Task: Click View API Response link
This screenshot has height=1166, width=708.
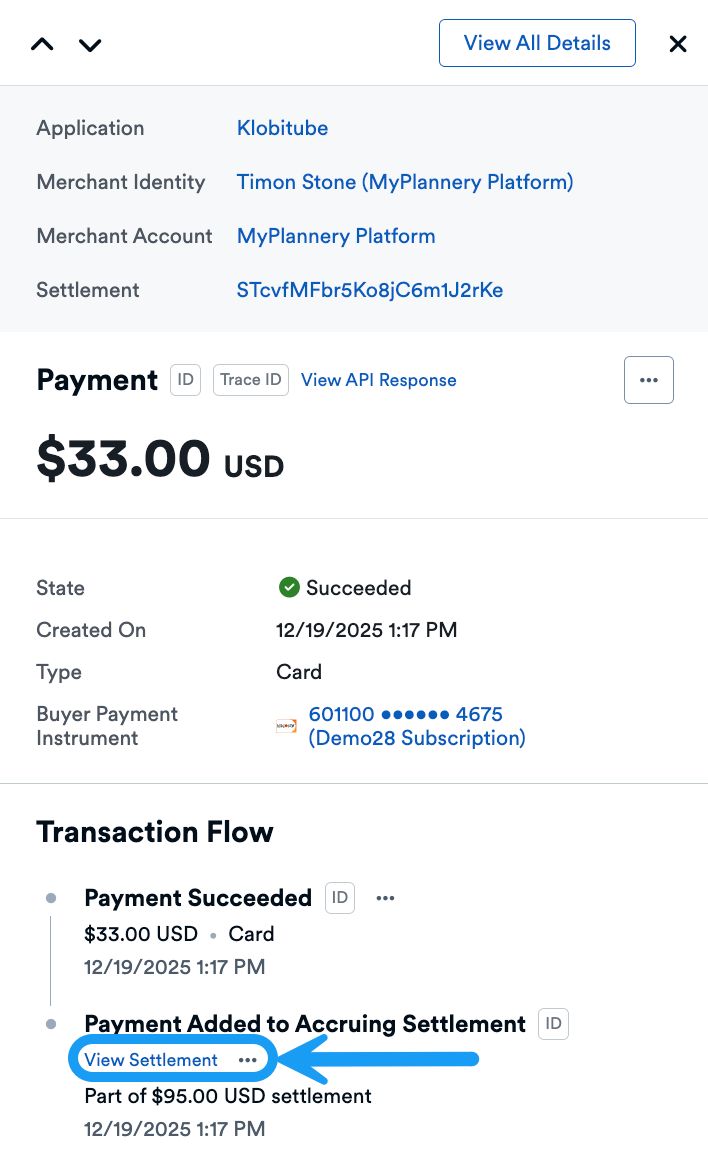Action: pyautogui.click(x=379, y=380)
